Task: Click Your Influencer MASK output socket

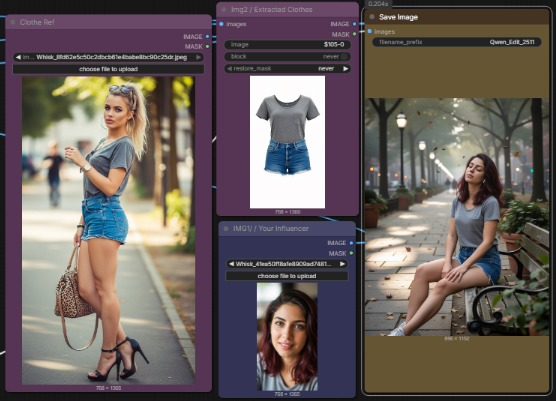Action: 351,253
